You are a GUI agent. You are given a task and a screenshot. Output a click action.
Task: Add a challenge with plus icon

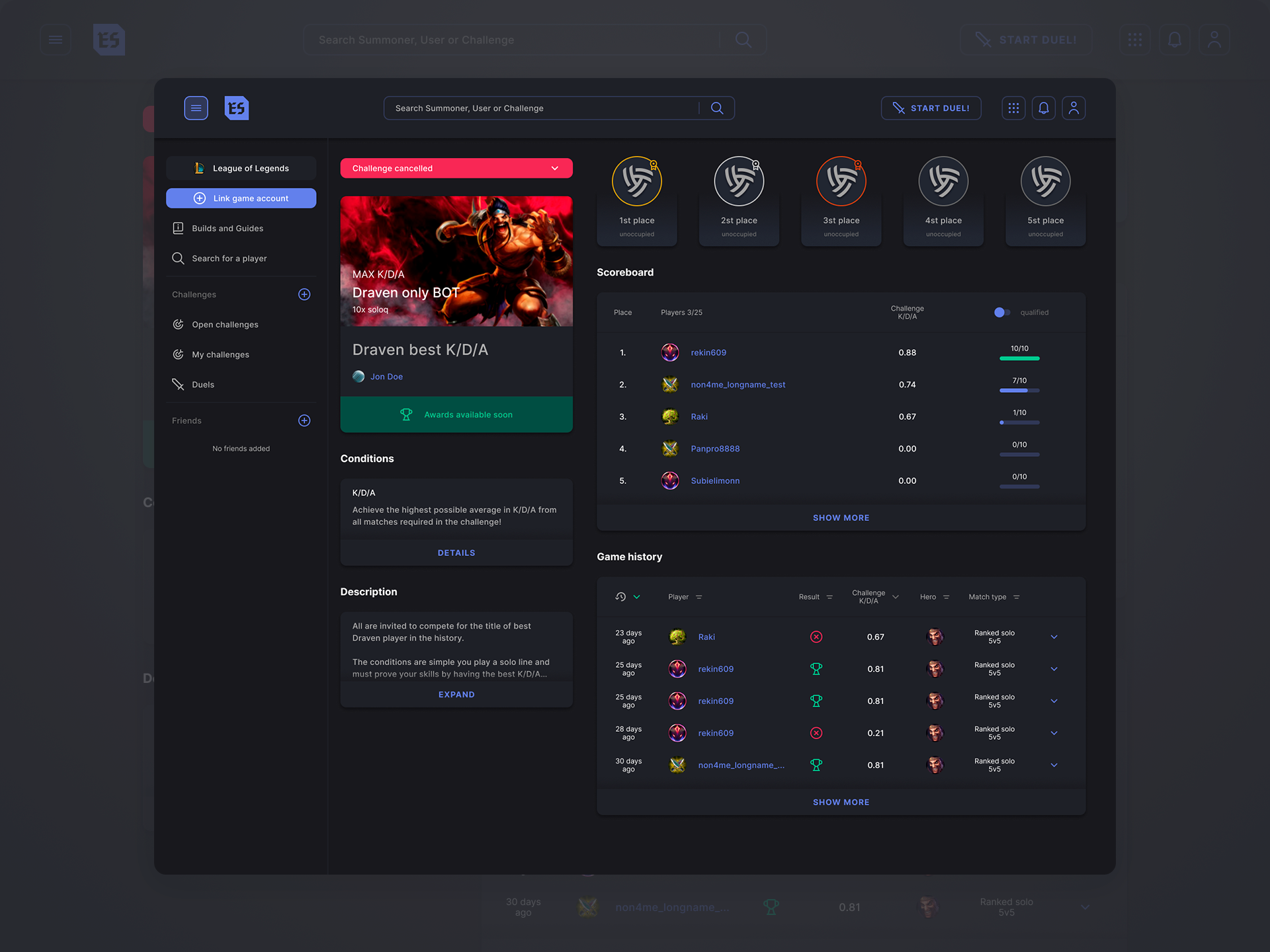304,294
